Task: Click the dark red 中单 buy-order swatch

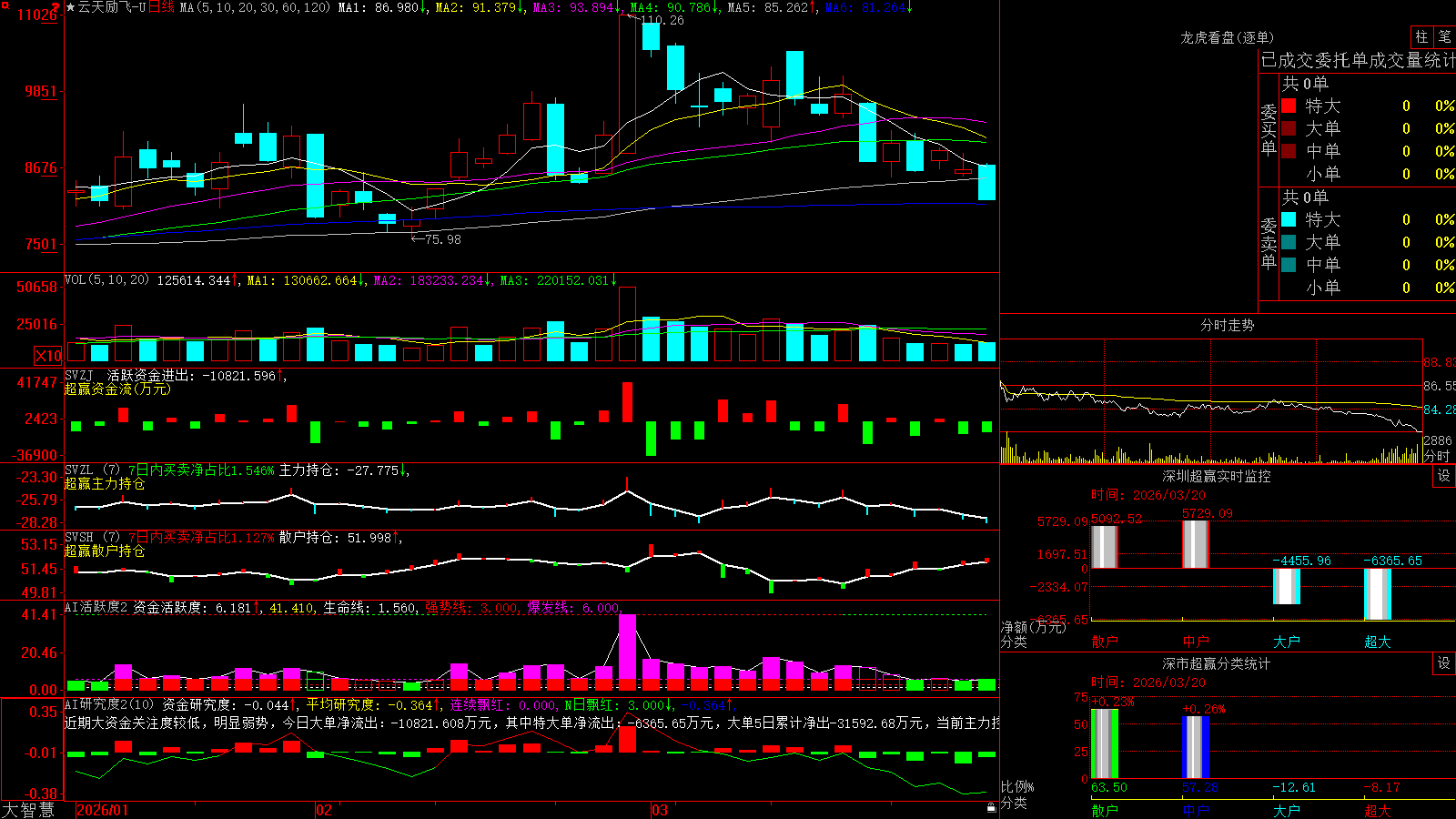Action: [x=1289, y=151]
